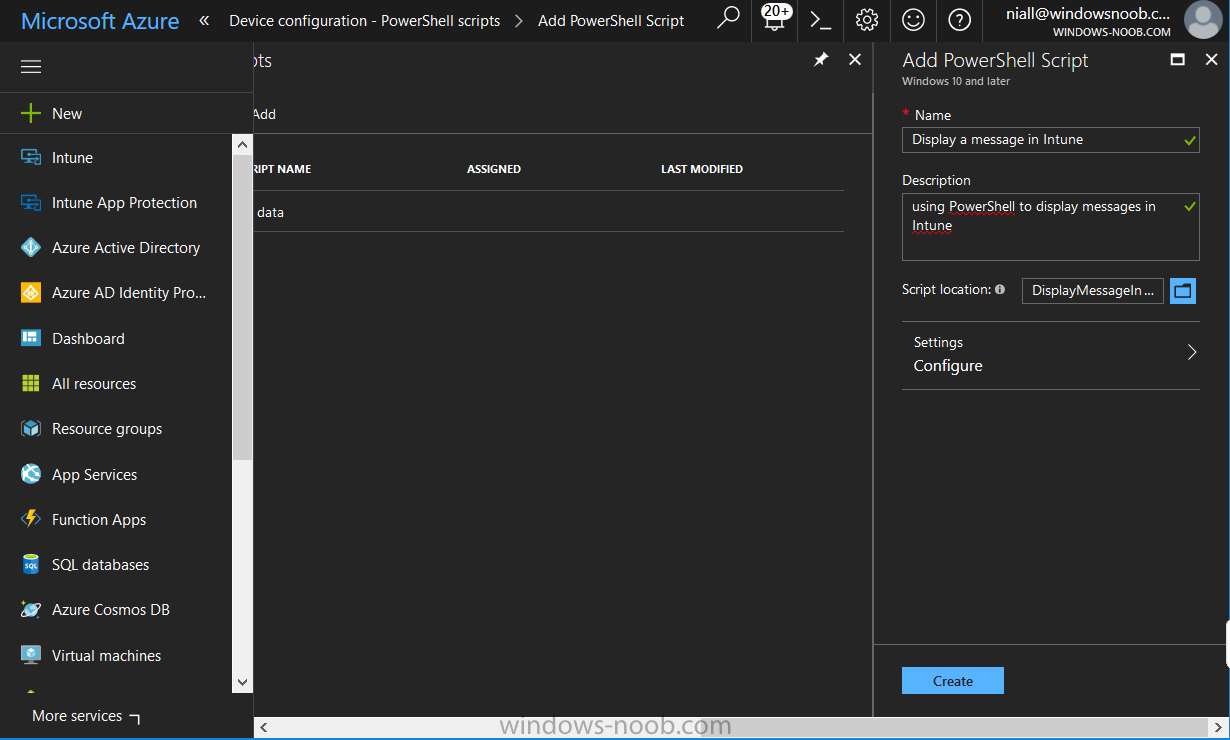Open Intune from sidebar
1230x740 pixels.
click(x=72, y=158)
